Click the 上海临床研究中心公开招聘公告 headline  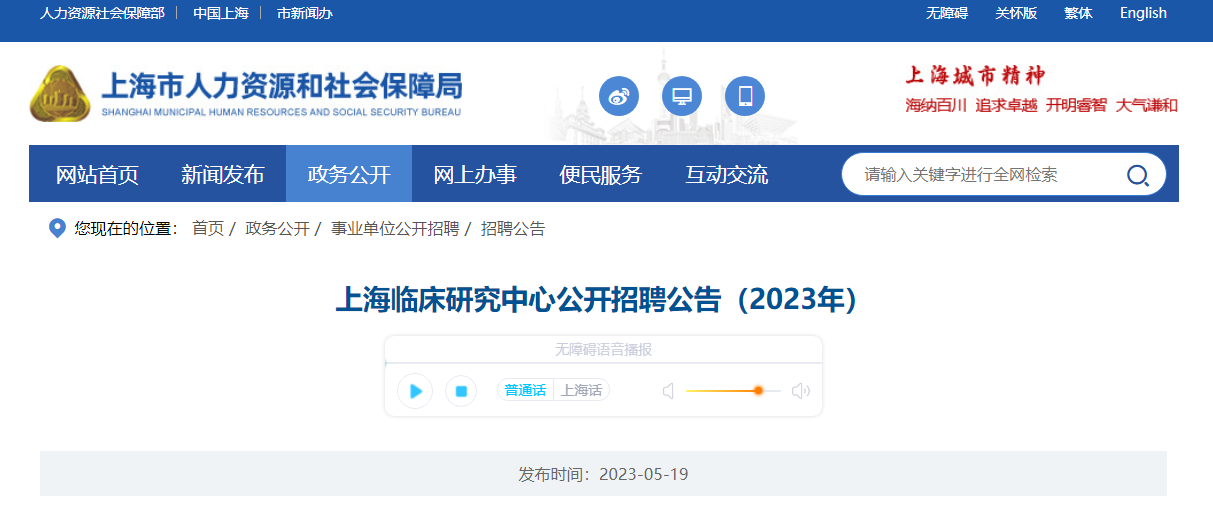(597, 300)
